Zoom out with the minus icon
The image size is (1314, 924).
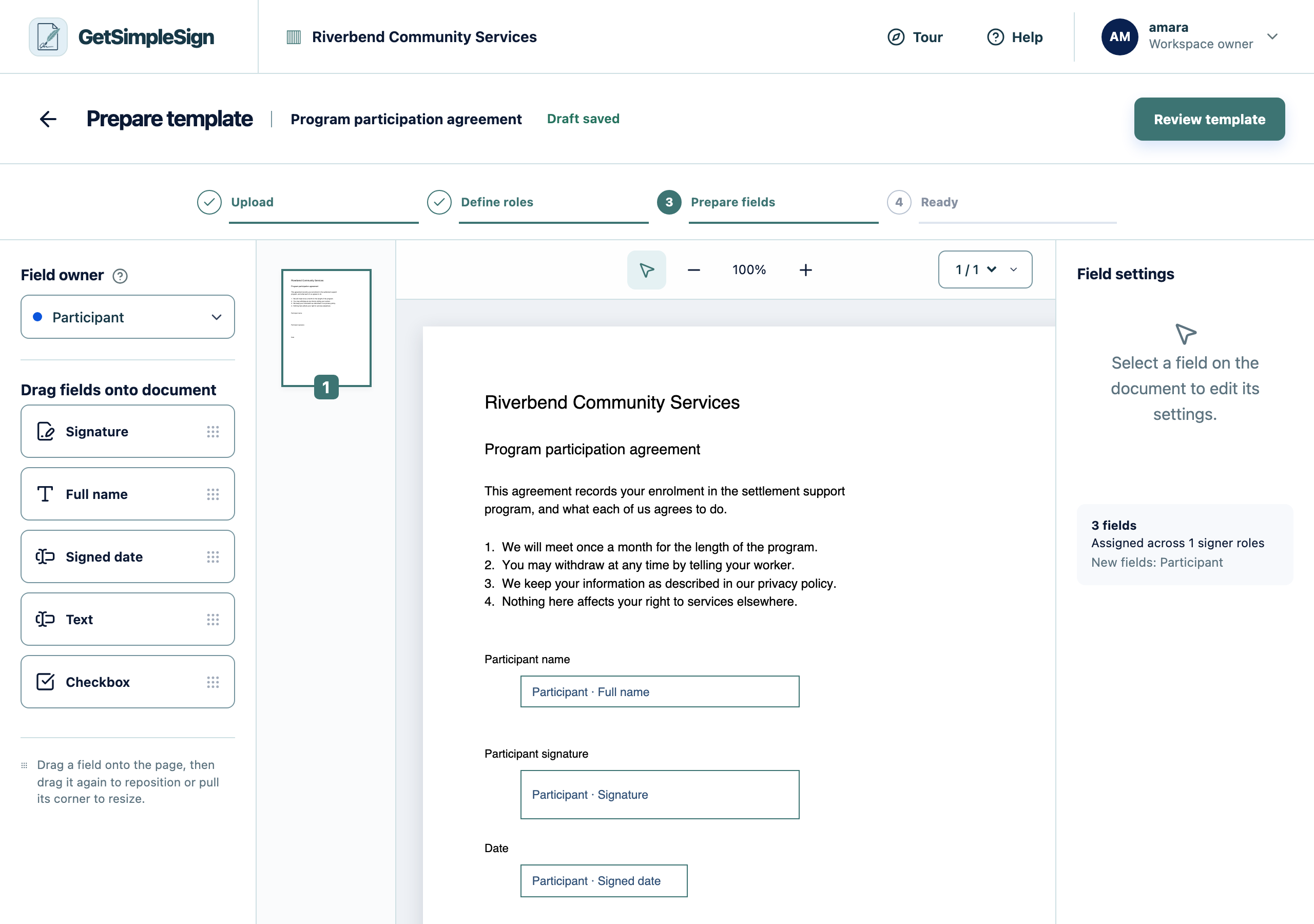pos(693,269)
